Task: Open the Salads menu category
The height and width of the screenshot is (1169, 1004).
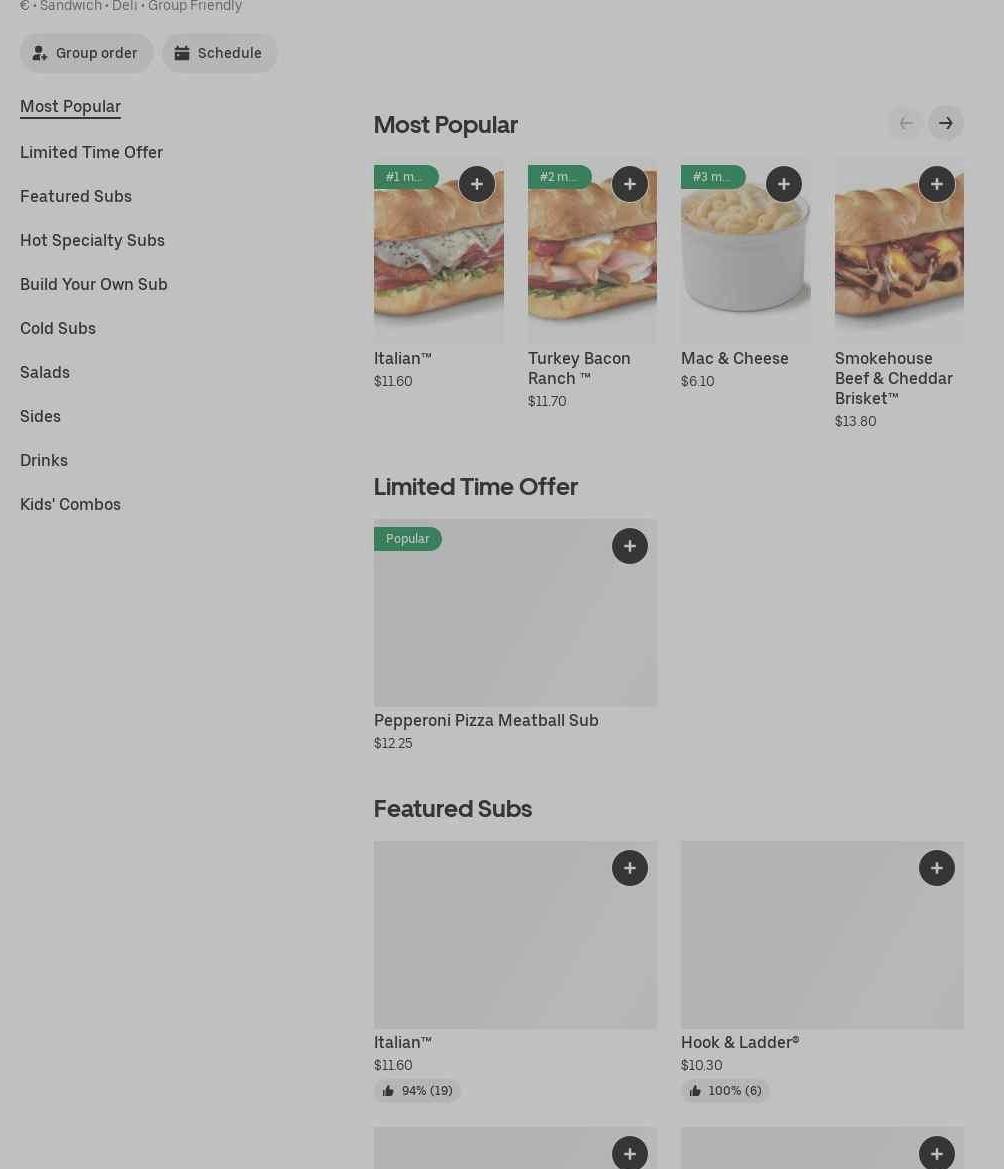Action: click(45, 372)
